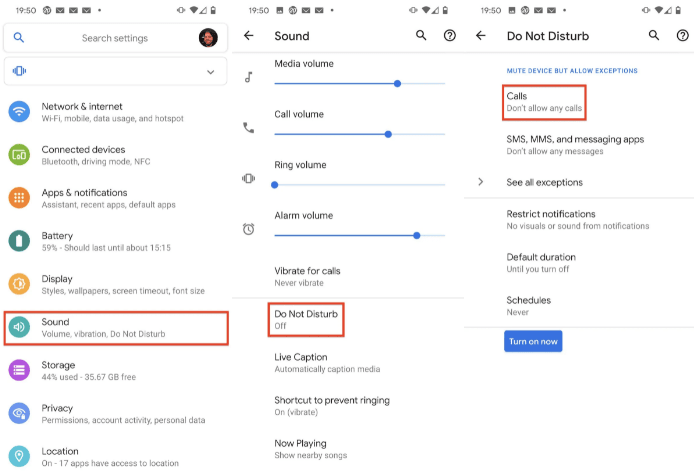The height and width of the screenshot is (475, 694).
Task: Tap the Privacy eye icon
Action: click(19, 413)
